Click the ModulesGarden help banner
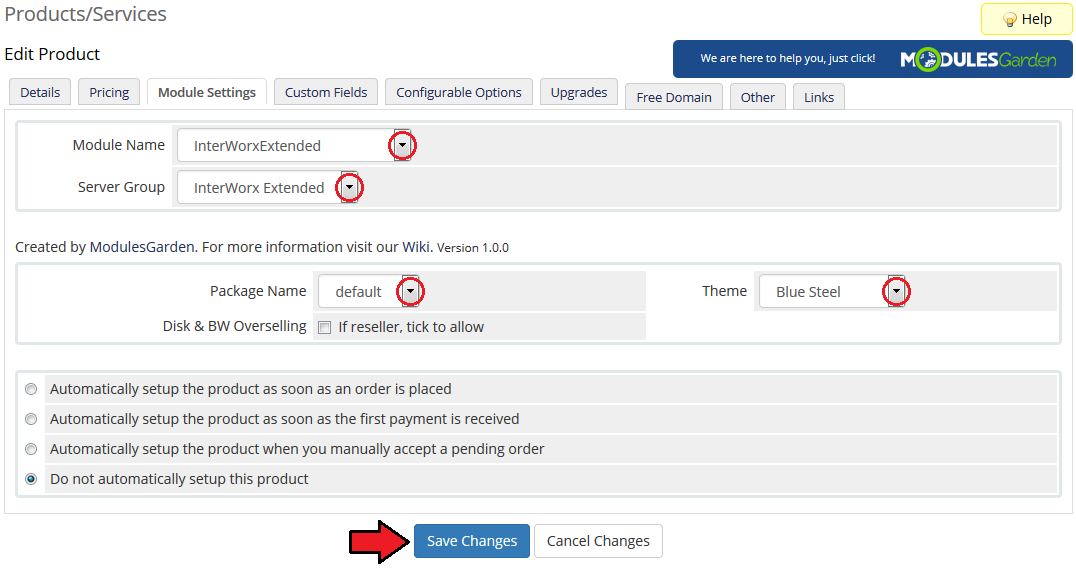This screenshot has height=569, width=1076. pos(872,59)
